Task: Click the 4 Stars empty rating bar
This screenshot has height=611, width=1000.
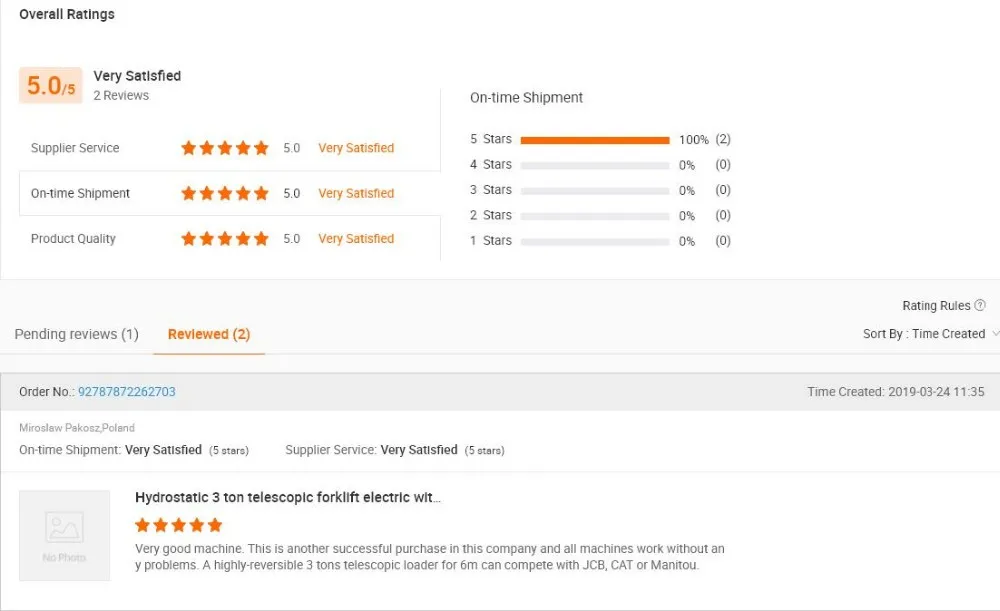Action: (x=595, y=165)
